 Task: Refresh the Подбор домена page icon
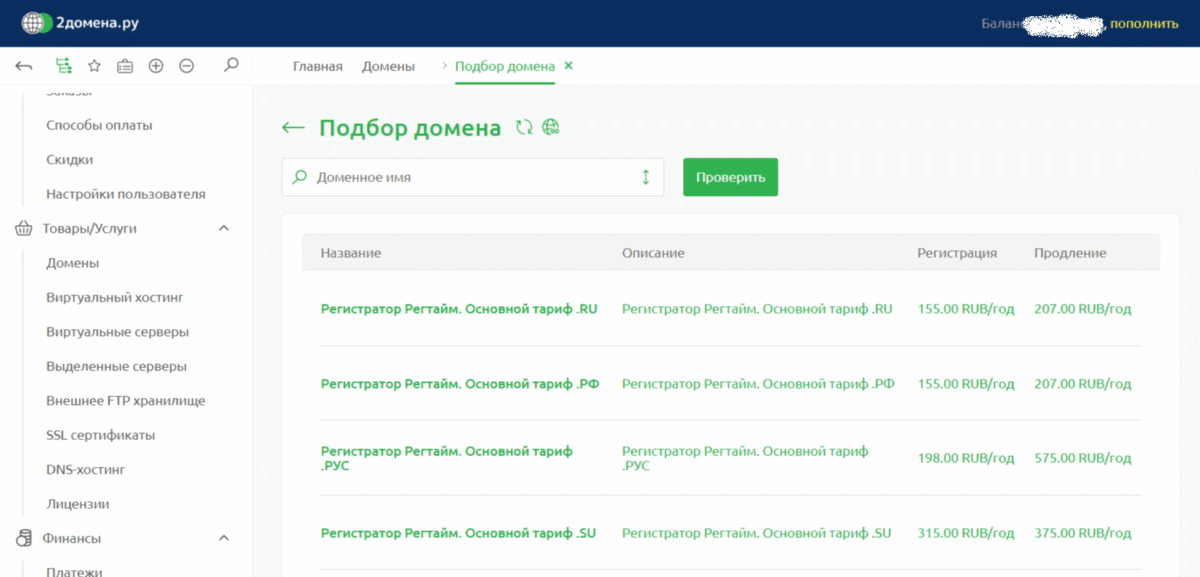pos(524,127)
